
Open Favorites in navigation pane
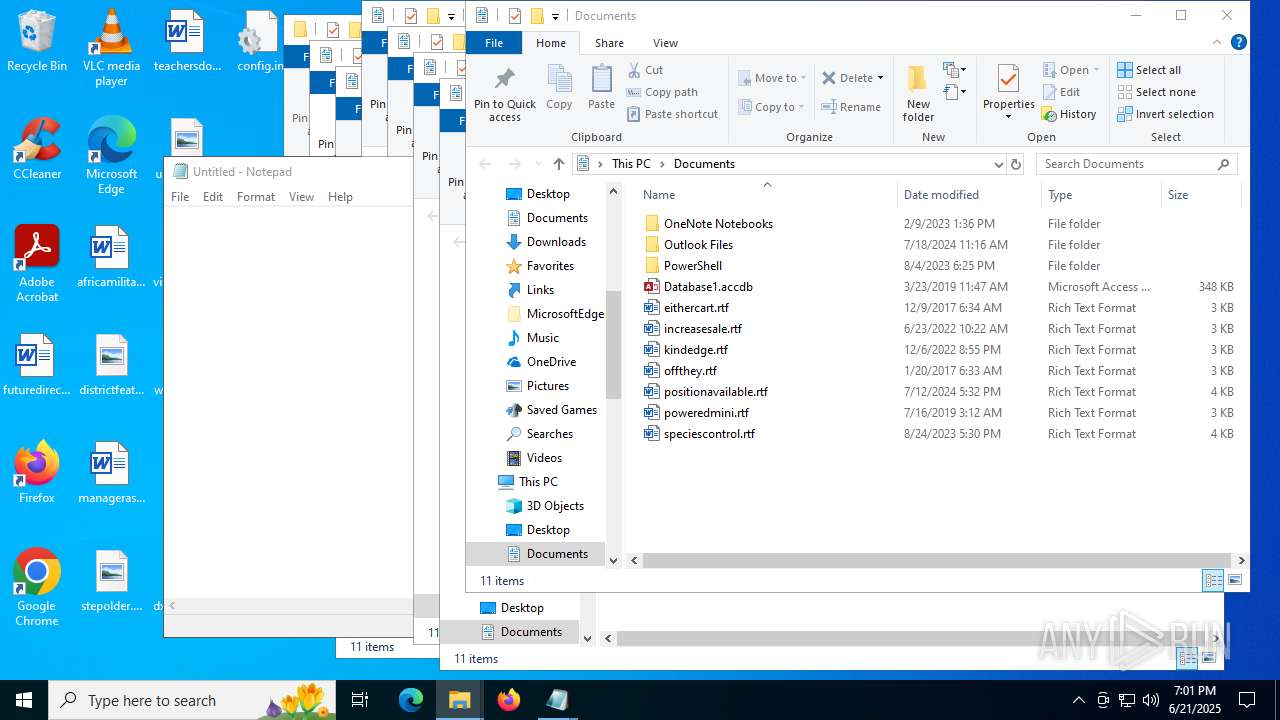[x=550, y=266]
